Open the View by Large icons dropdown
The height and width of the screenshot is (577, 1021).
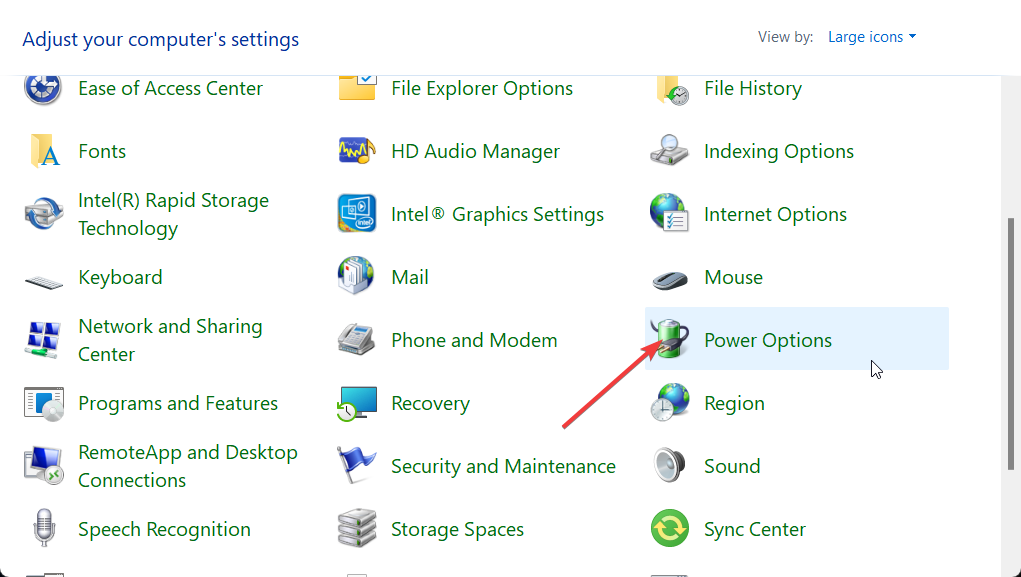pyautogui.click(x=871, y=38)
